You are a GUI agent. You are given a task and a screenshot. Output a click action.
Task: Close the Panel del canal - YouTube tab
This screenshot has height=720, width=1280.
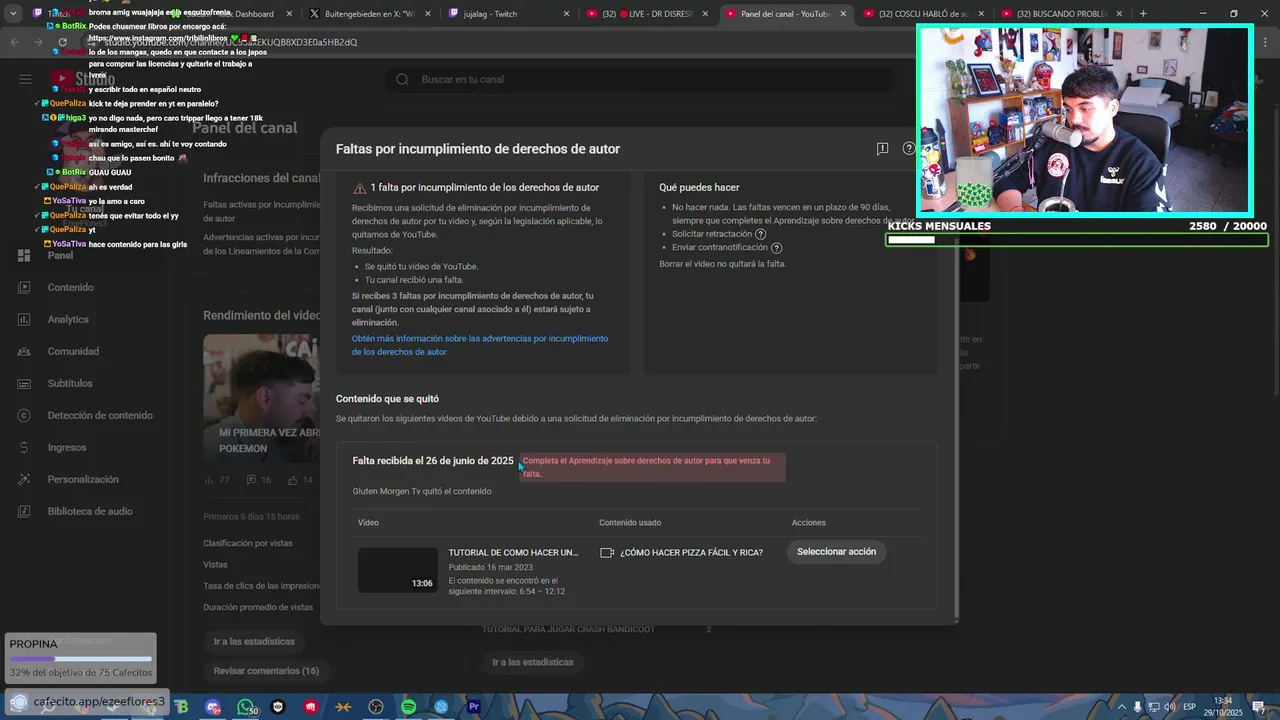point(843,14)
